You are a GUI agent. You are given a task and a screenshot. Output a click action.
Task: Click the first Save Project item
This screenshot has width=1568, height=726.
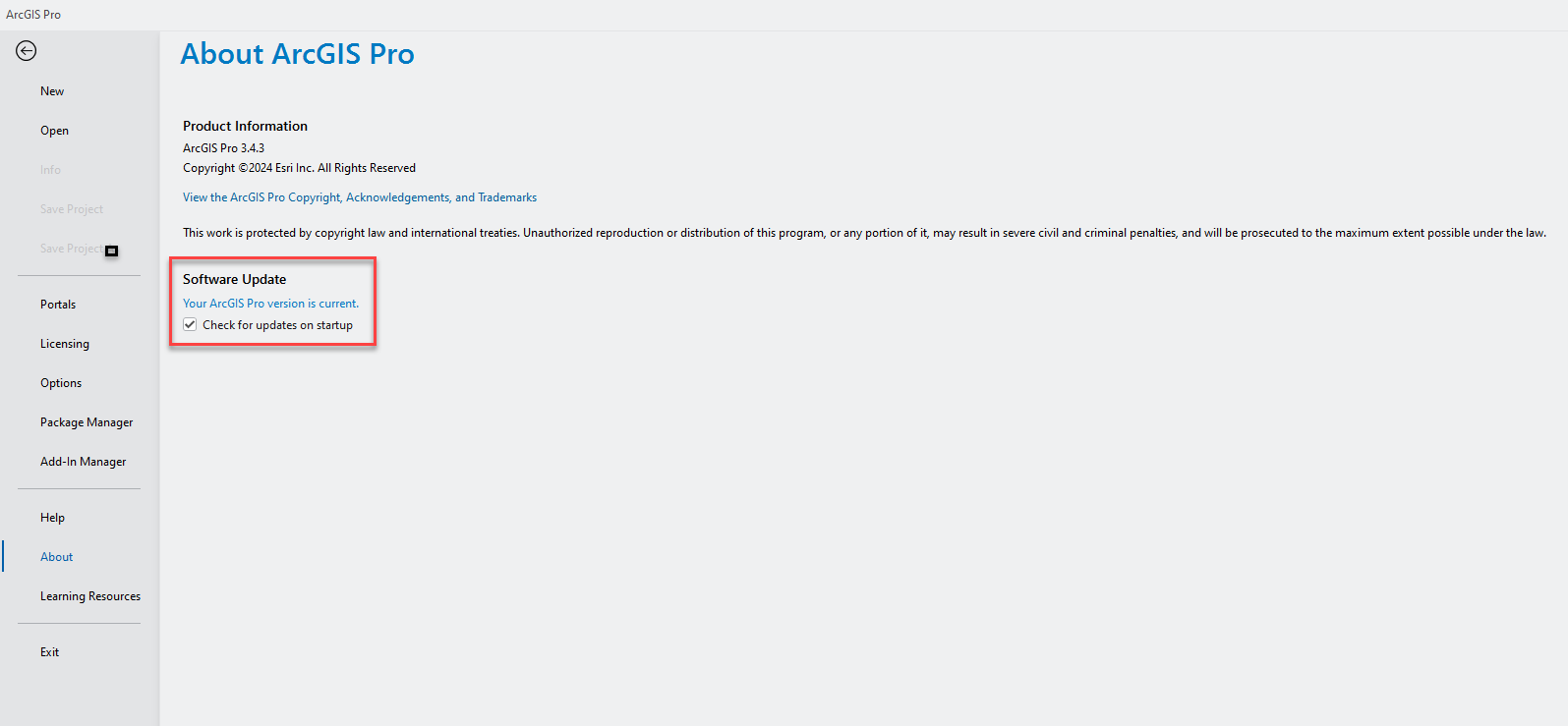pos(71,209)
